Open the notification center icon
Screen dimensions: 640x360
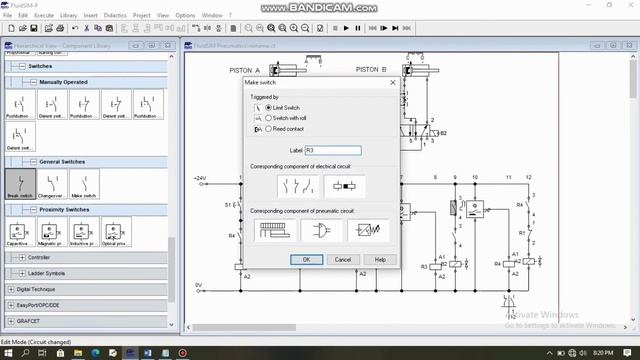627,353
